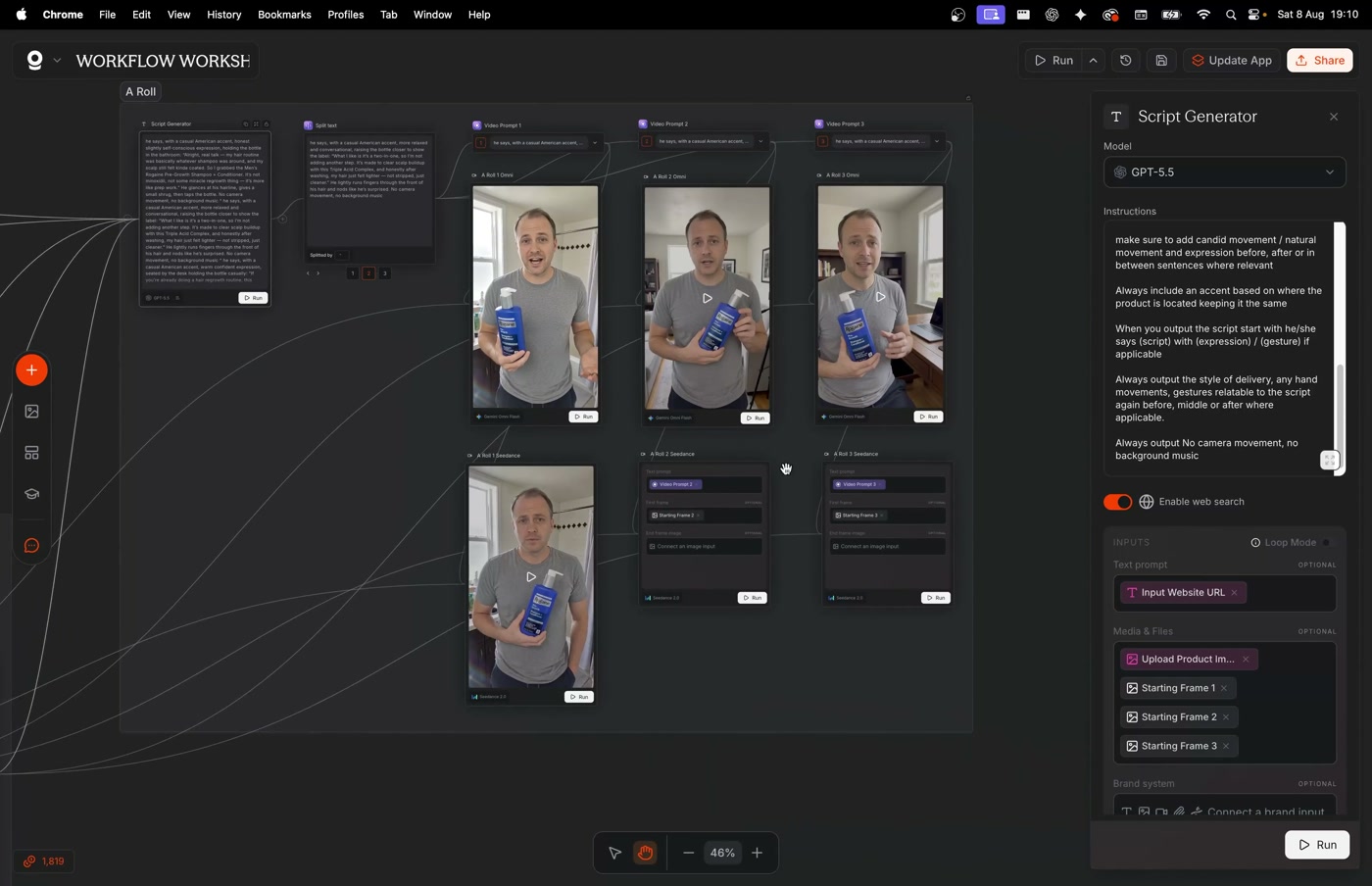The image size is (1372, 886).
Task: Expand the Video Prompt 3 text dropdown
Action: pos(937,142)
